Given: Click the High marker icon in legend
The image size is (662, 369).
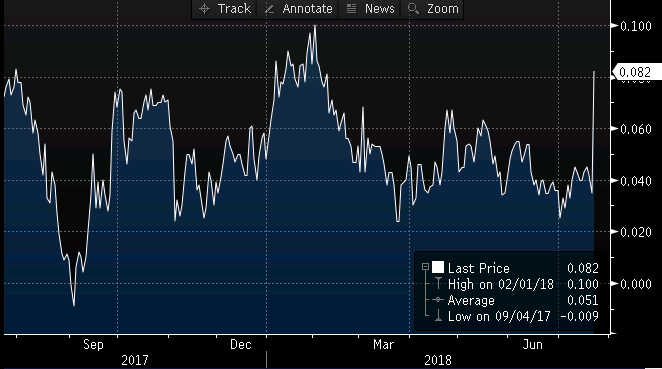Looking at the screenshot, I should pos(438,283).
